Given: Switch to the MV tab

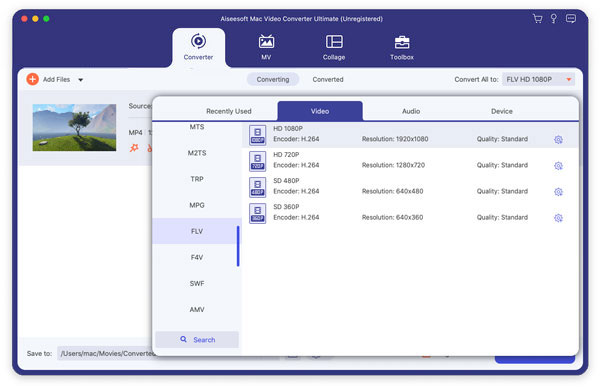Looking at the screenshot, I should tap(266, 47).
